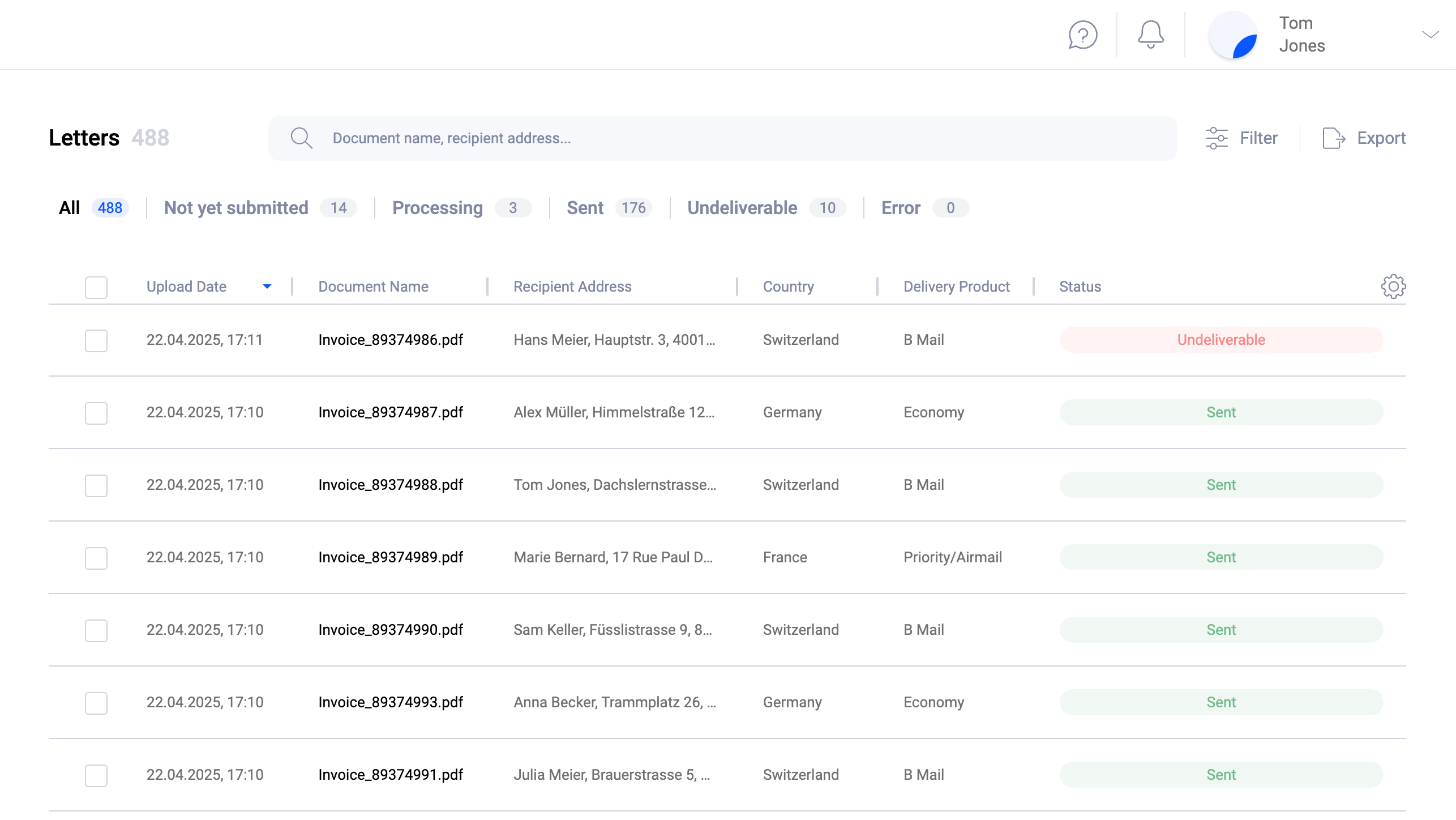The height and width of the screenshot is (820, 1456).
Task: Click the Undeliverable status badge for Invoice_89374986.pdf
Action: coord(1221,339)
